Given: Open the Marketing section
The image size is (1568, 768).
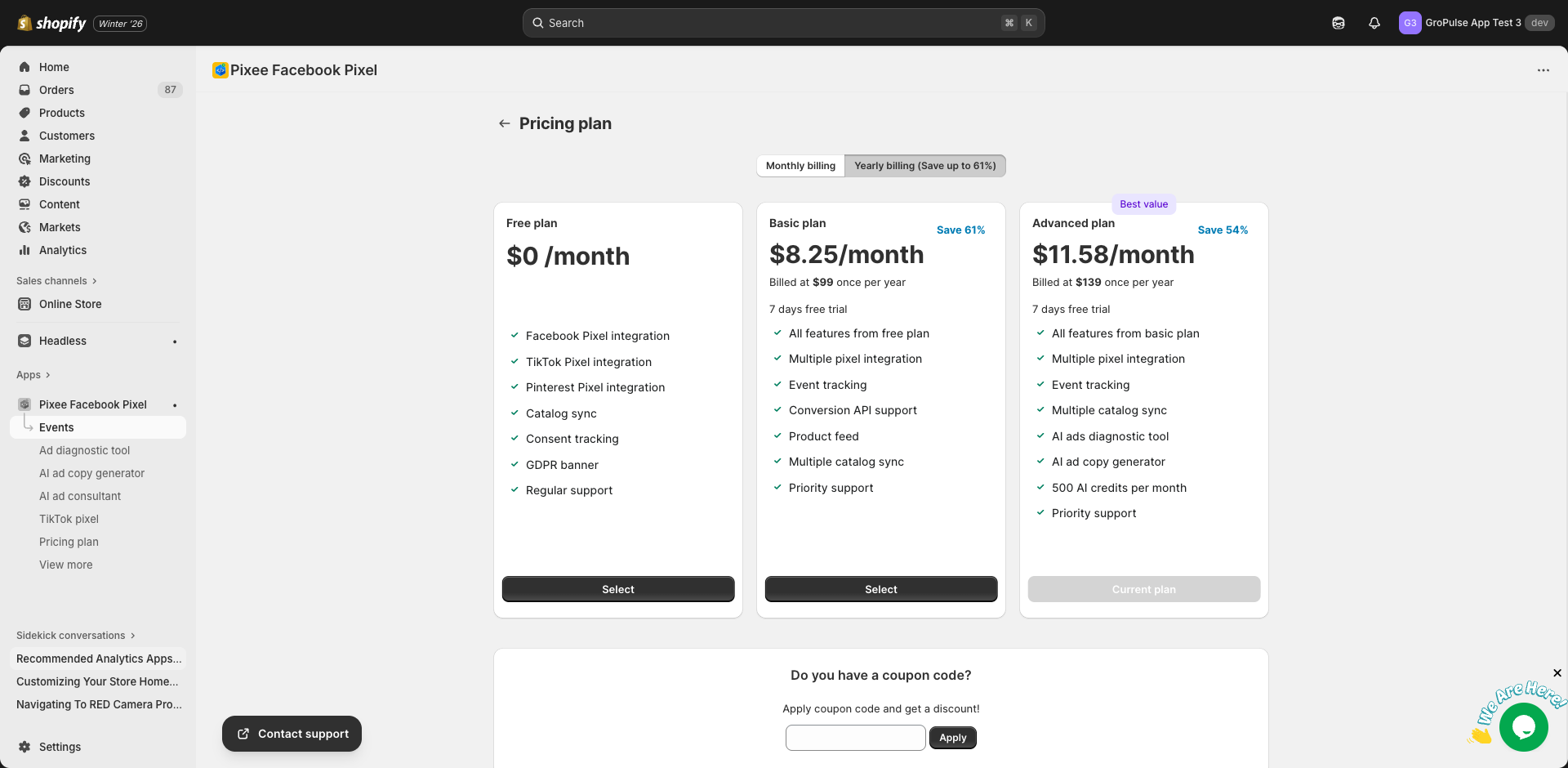Looking at the screenshot, I should pyautogui.click(x=65, y=159).
